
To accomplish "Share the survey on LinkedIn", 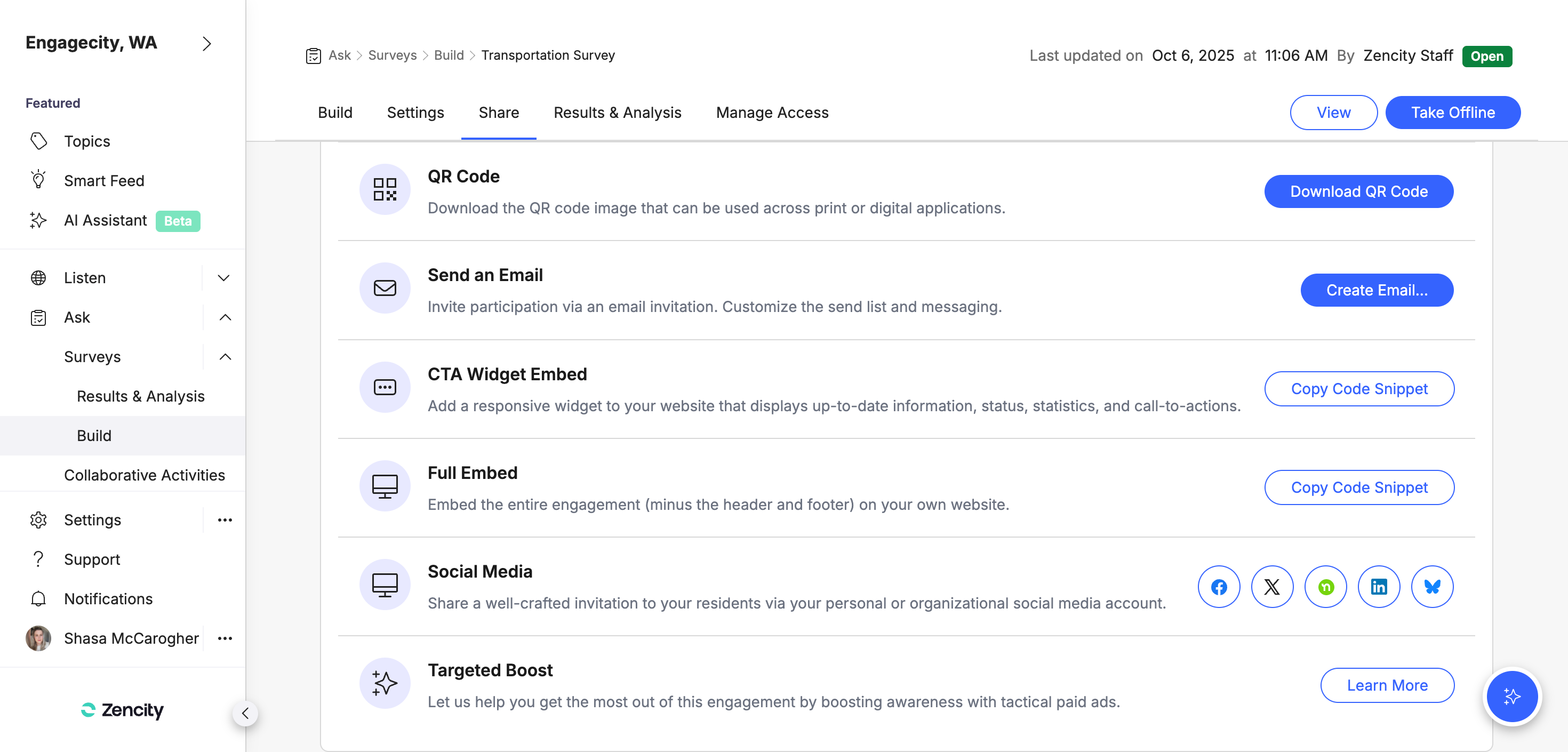I will pos(1379,586).
